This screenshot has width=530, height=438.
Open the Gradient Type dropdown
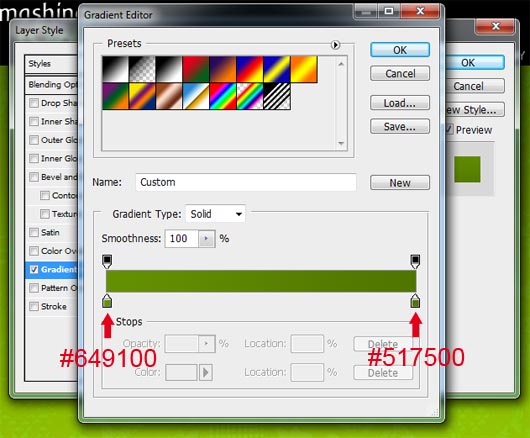(x=215, y=214)
